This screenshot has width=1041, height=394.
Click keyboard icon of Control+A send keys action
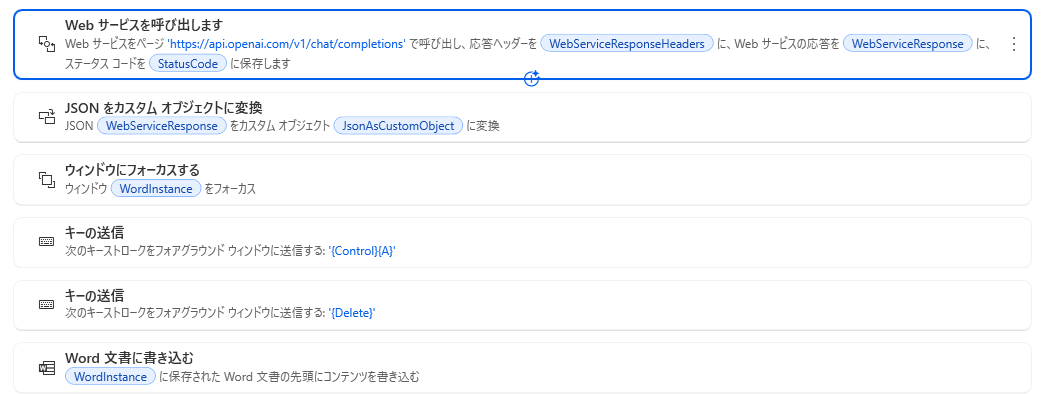click(46, 242)
